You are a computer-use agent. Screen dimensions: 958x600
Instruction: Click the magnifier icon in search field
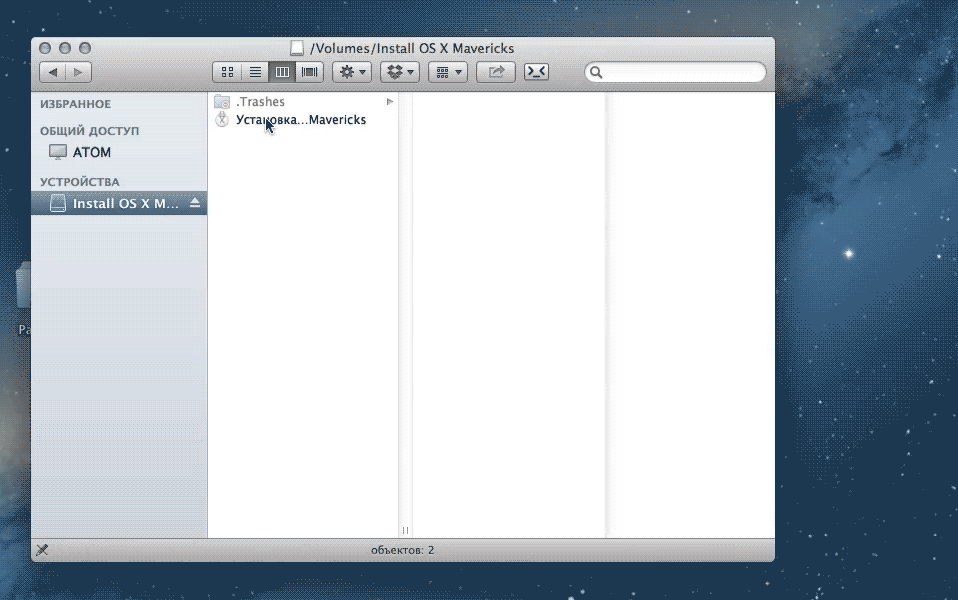coord(596,73)
